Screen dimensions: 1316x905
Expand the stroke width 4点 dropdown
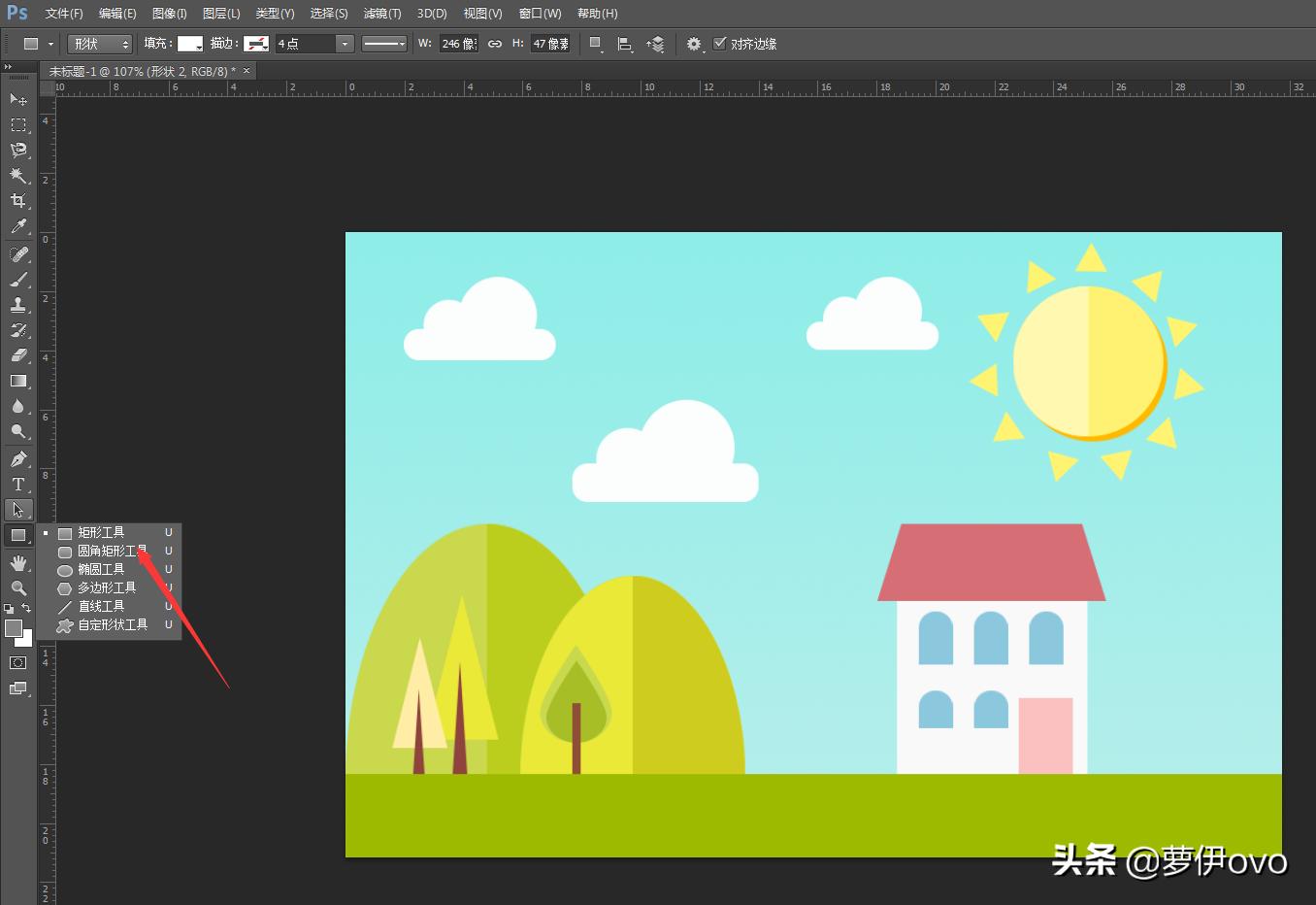344,44
